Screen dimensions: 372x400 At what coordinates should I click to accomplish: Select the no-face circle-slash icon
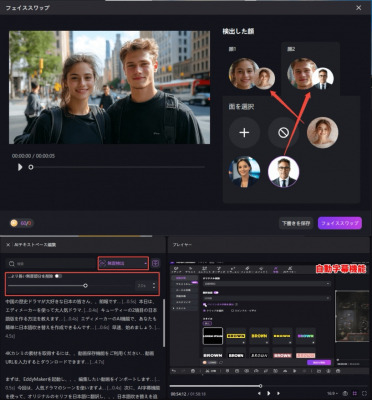[283, 133]
